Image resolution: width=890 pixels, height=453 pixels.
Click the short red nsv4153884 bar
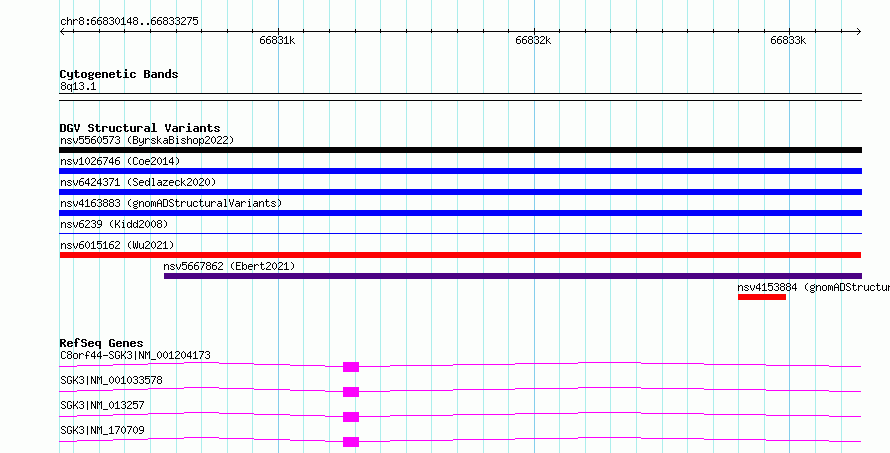(762, 297)
